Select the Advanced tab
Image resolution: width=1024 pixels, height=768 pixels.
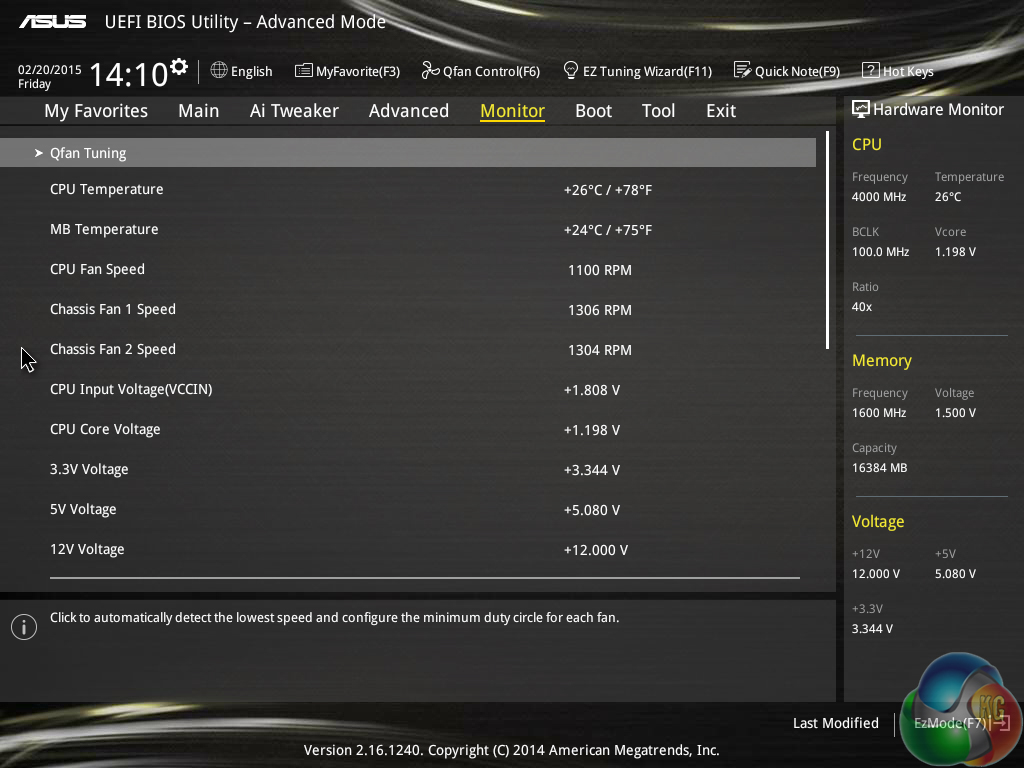tap(409, 111)
